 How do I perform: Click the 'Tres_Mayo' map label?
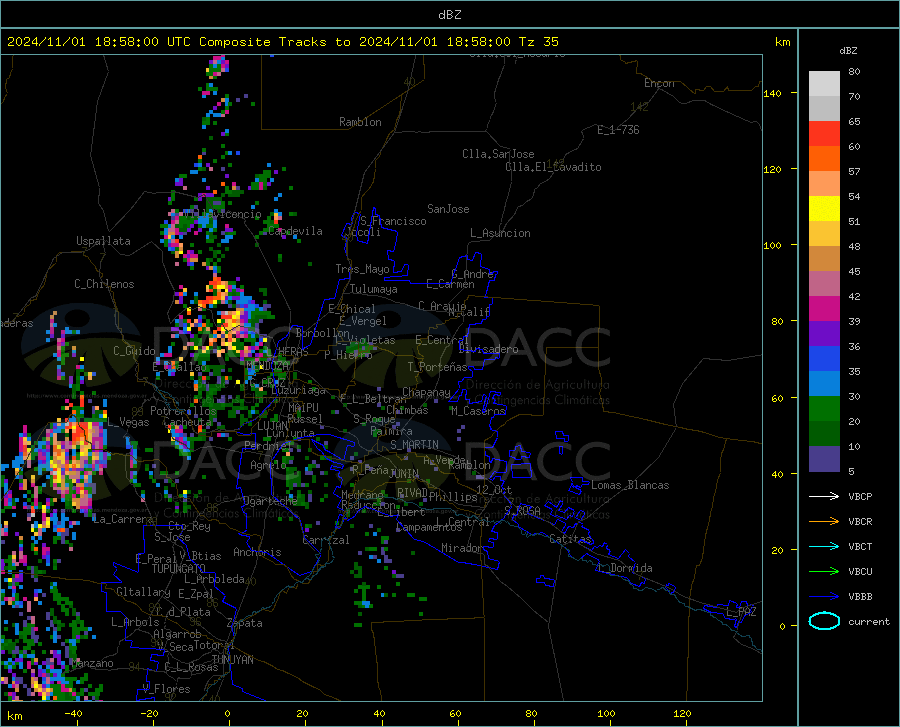362,269
